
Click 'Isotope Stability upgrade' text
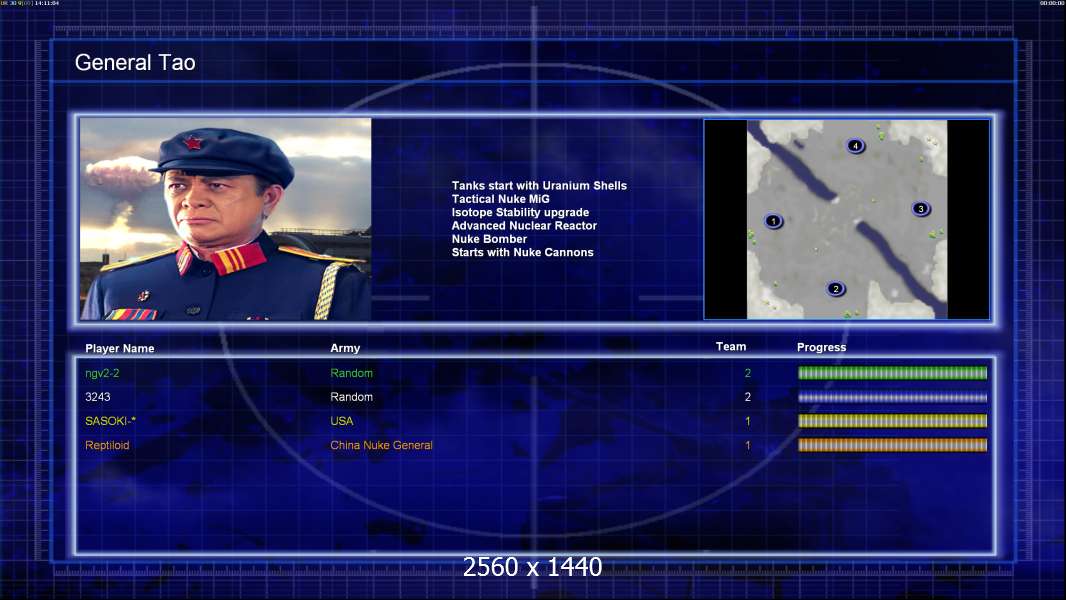(520, 213)
